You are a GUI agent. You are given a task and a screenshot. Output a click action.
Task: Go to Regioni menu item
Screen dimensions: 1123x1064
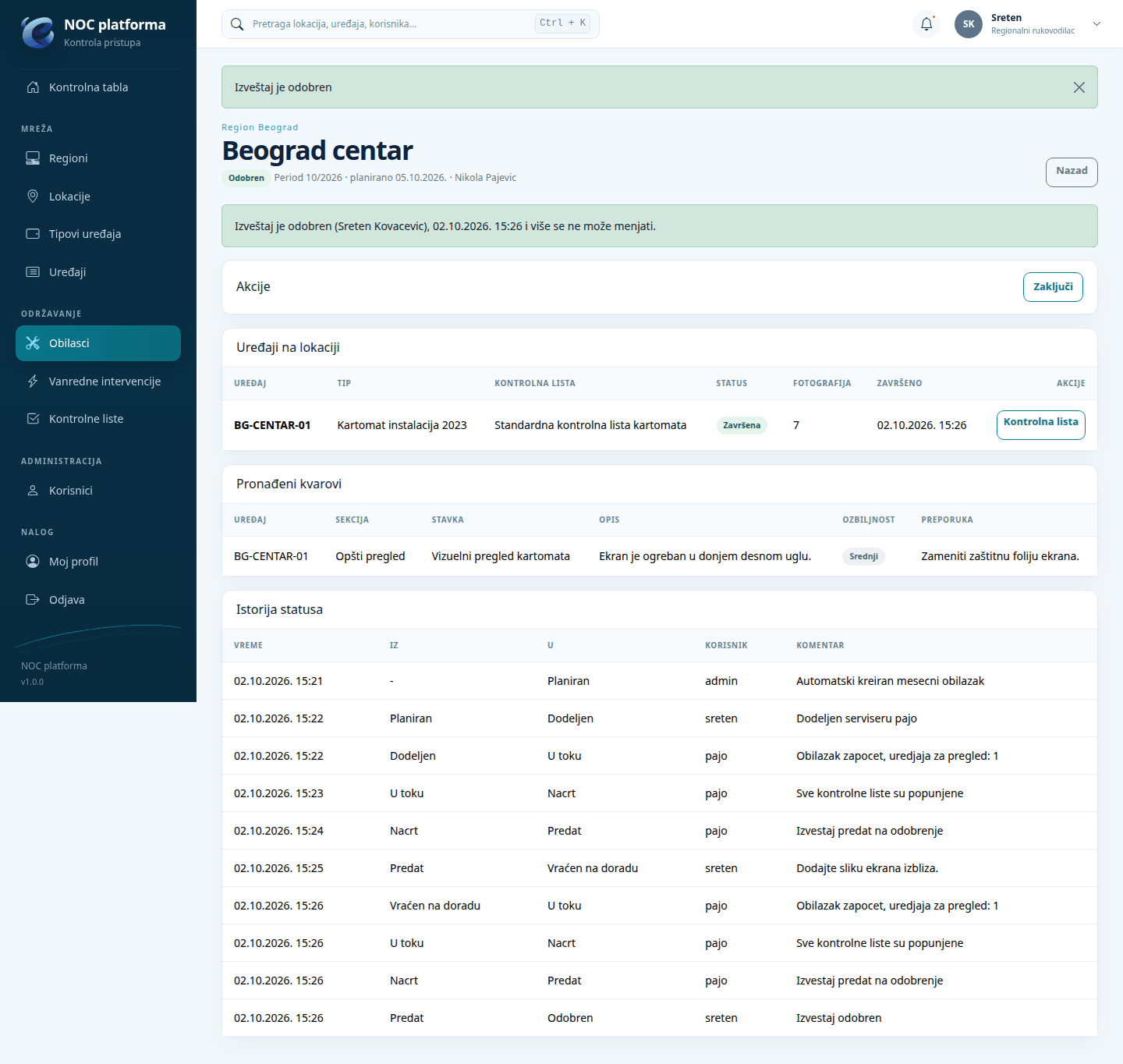98,158
